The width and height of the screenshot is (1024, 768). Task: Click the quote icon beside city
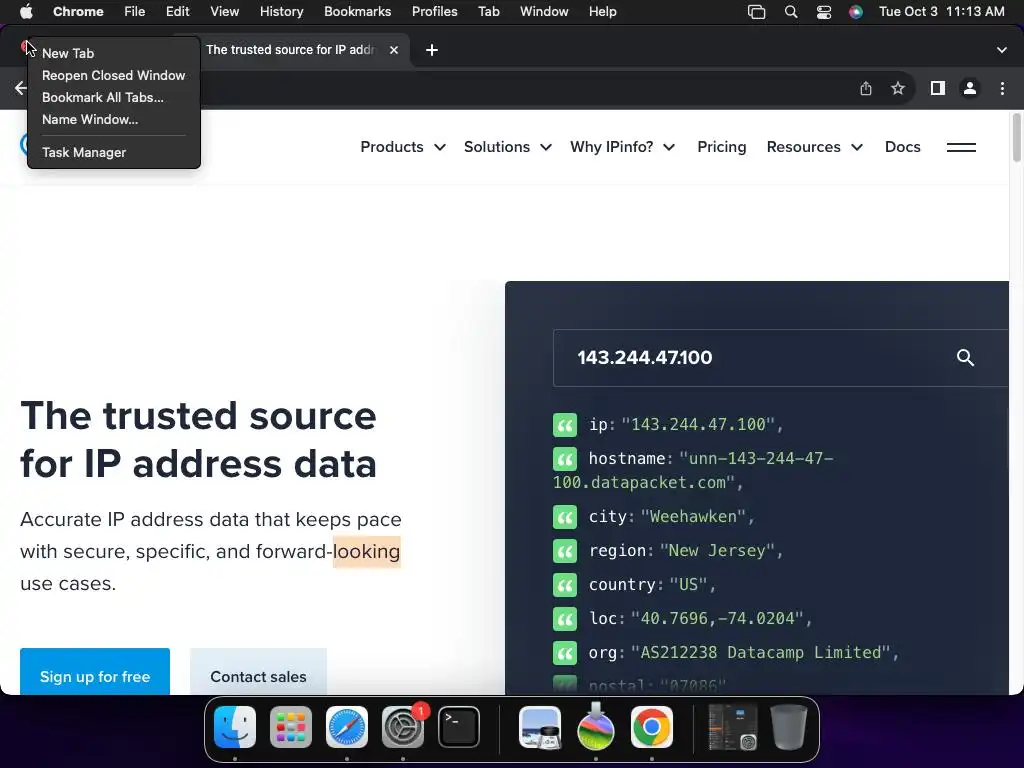tap(565, 517)
